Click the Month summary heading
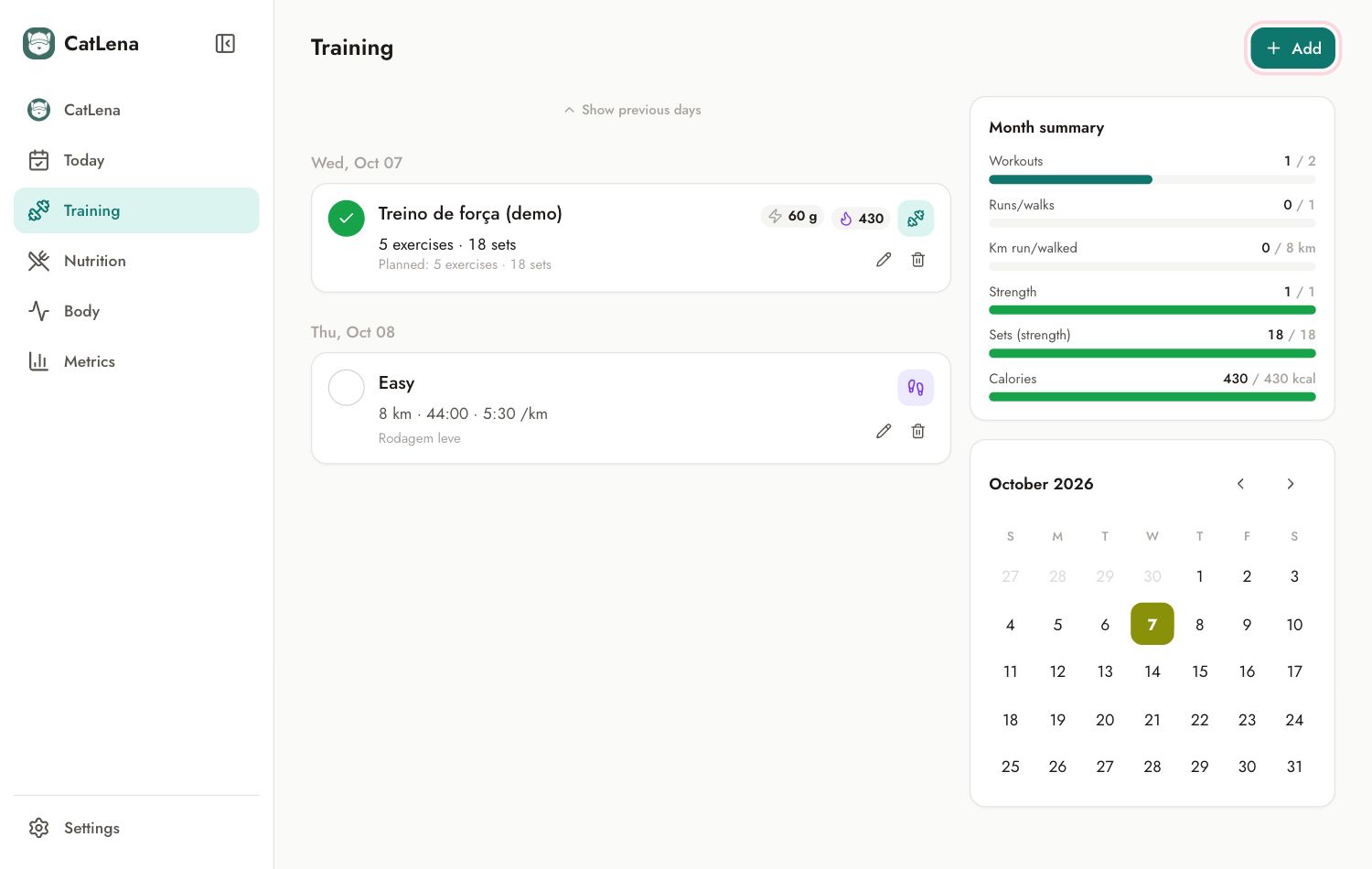Viewport: 1372px width, 869px height. point(1046,127)
